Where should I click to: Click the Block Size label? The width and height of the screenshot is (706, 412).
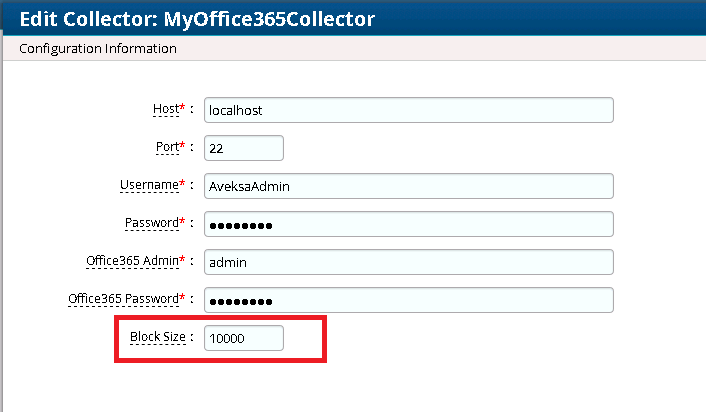click(x=156, y=336)
